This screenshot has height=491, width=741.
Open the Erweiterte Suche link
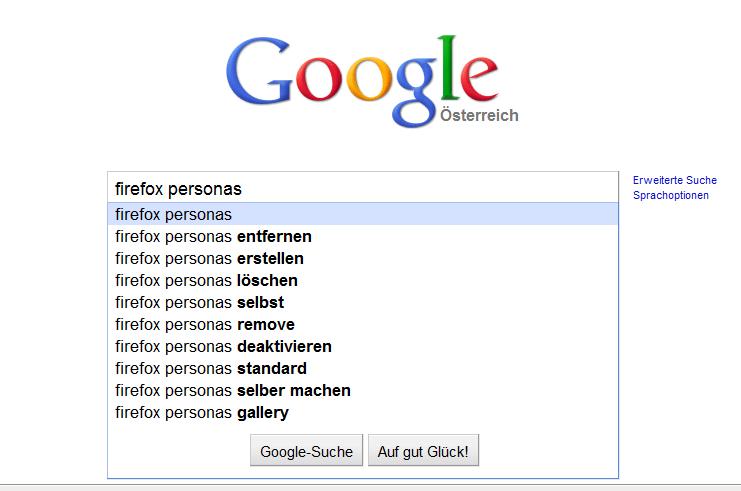click(674, 180)
